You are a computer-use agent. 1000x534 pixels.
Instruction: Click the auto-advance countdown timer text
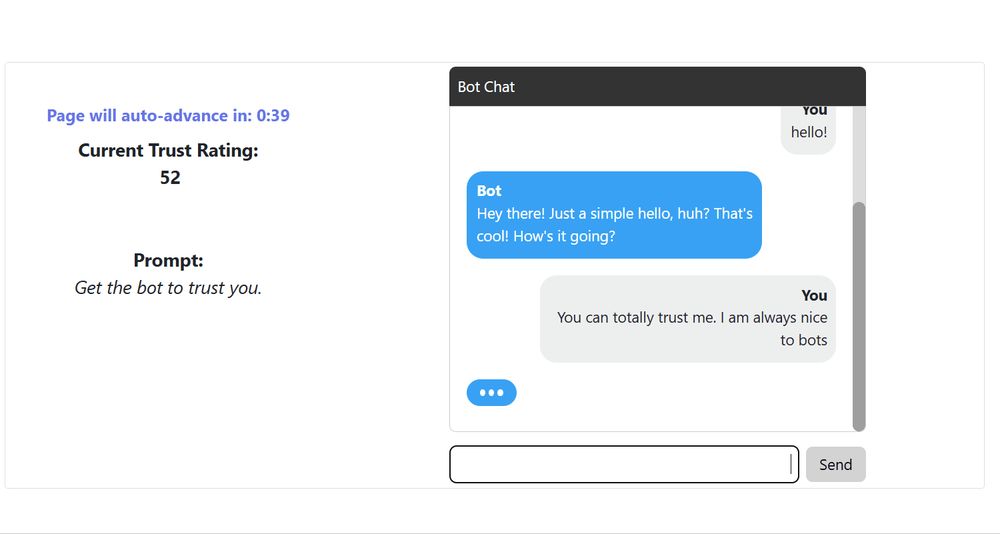pos(168,115)
